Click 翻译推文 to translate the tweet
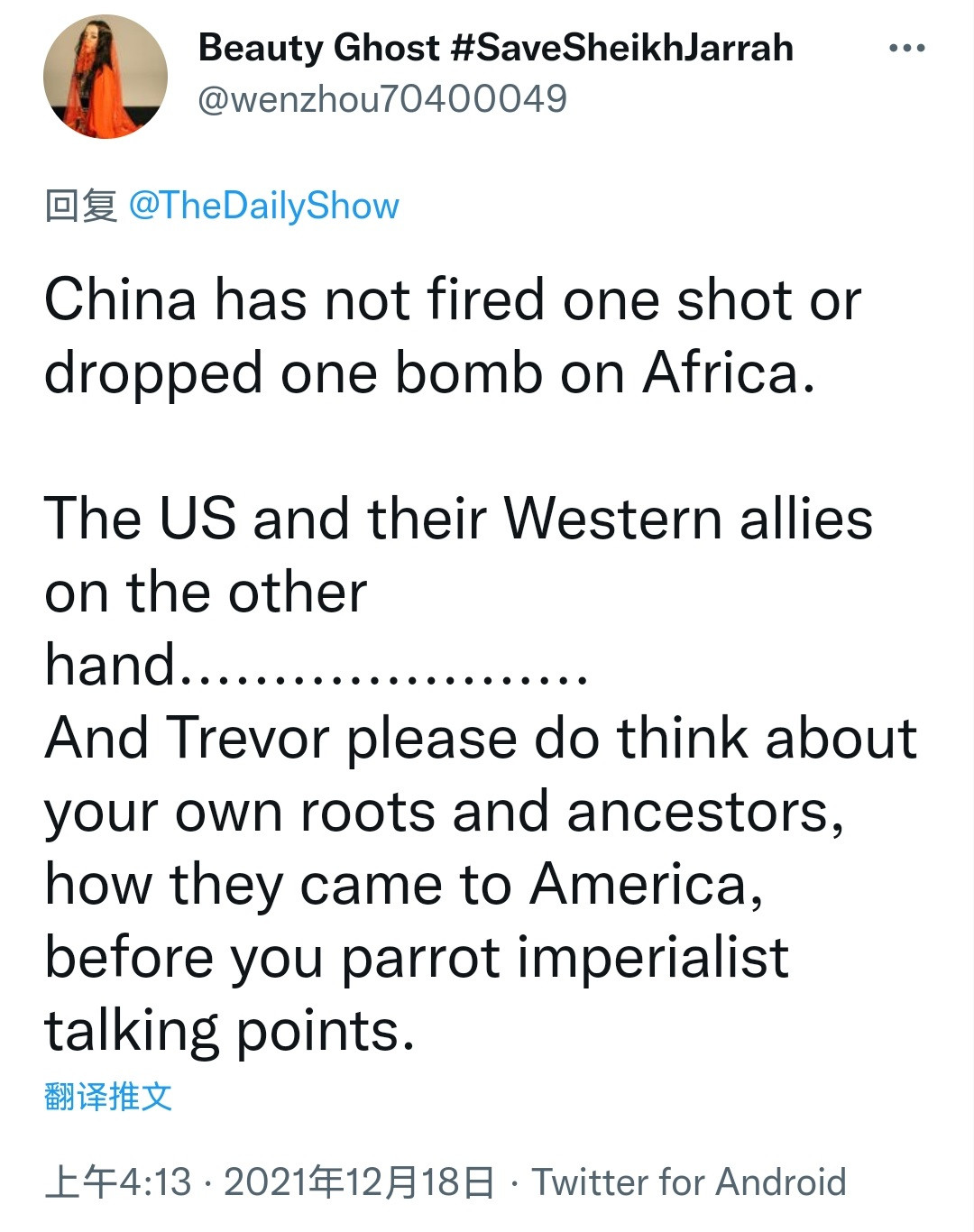Image resolution: width=974 pixels, height=1232 pixels. coord(107,1097)
